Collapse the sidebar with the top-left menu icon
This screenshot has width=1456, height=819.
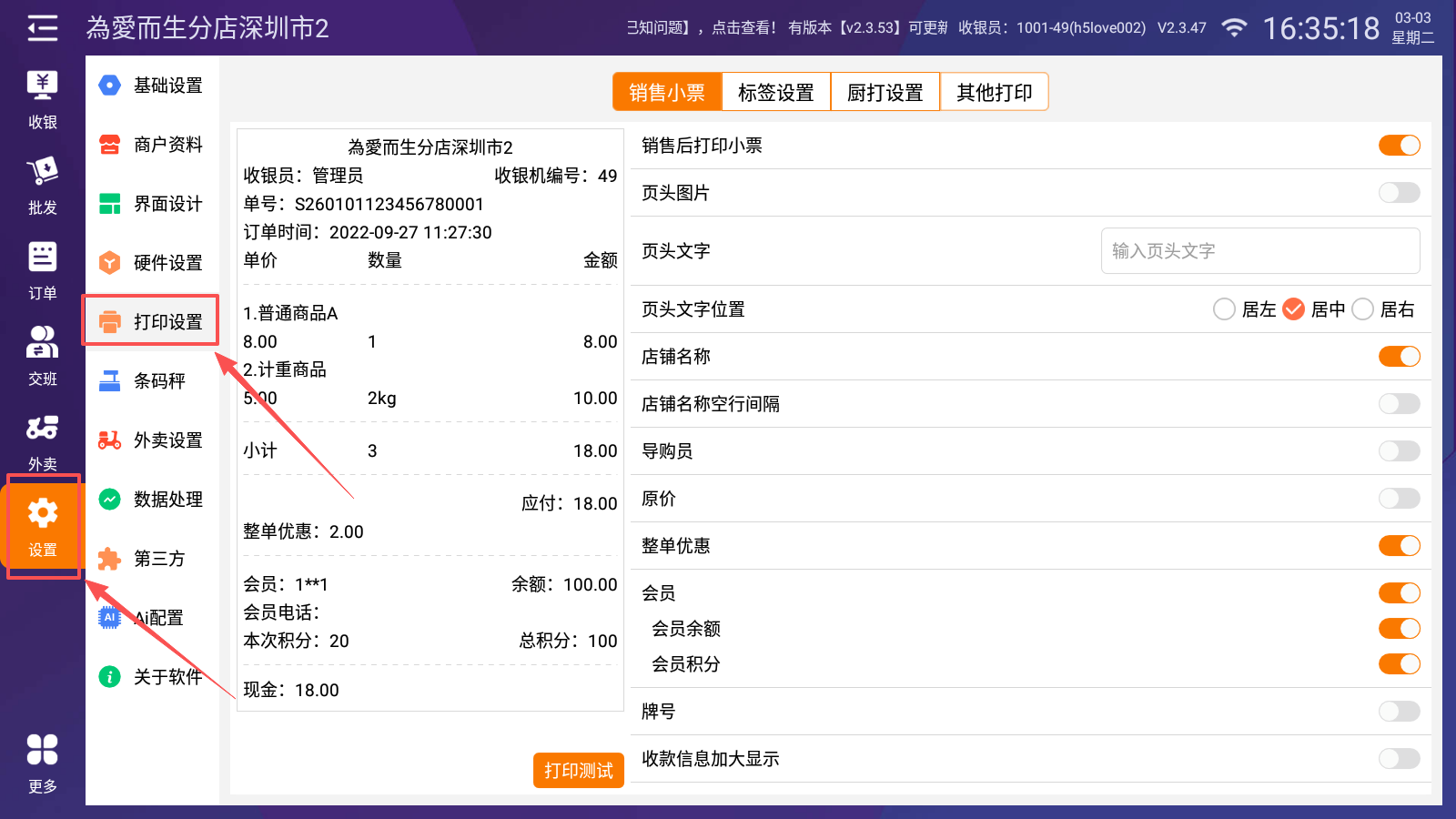(x=42, y=28)
